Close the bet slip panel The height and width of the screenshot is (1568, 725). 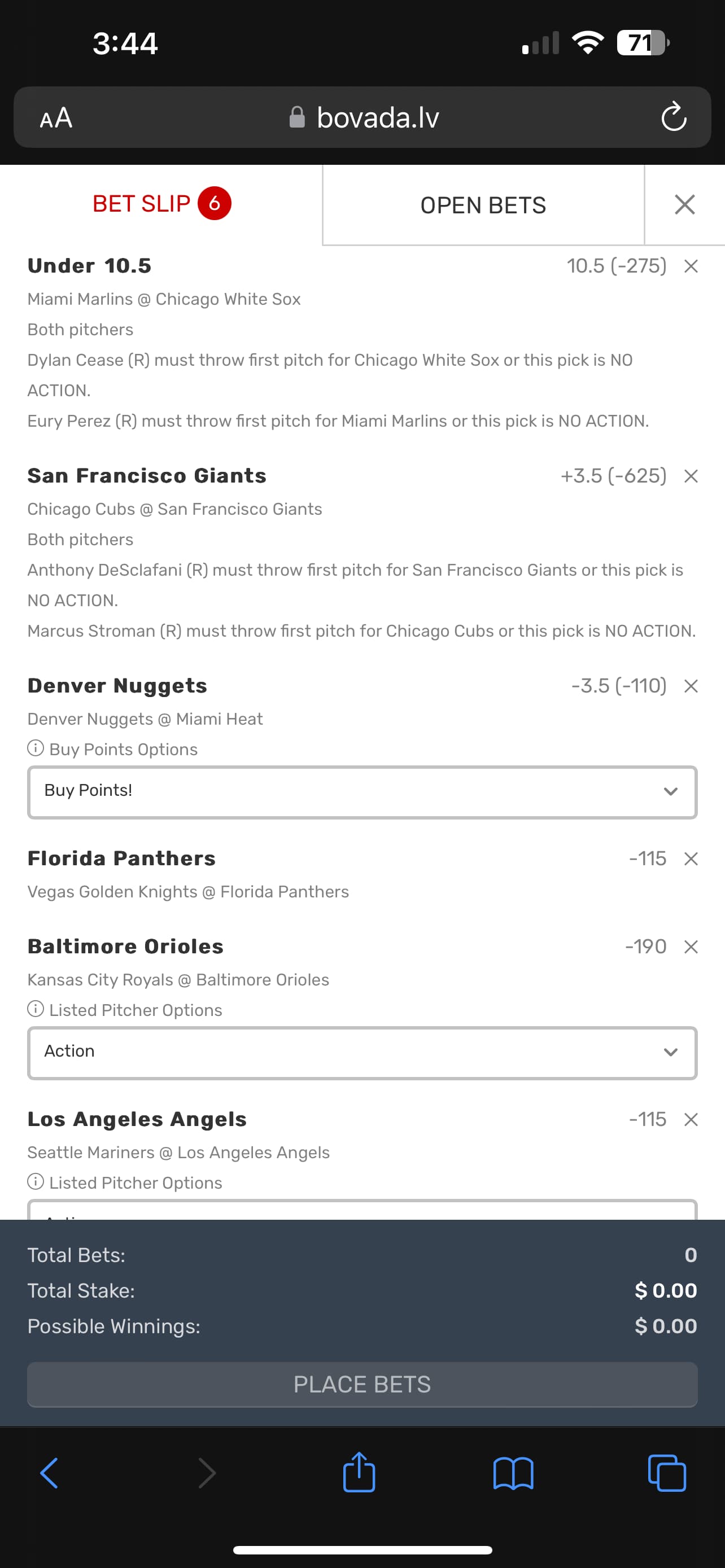pos(684,204)
